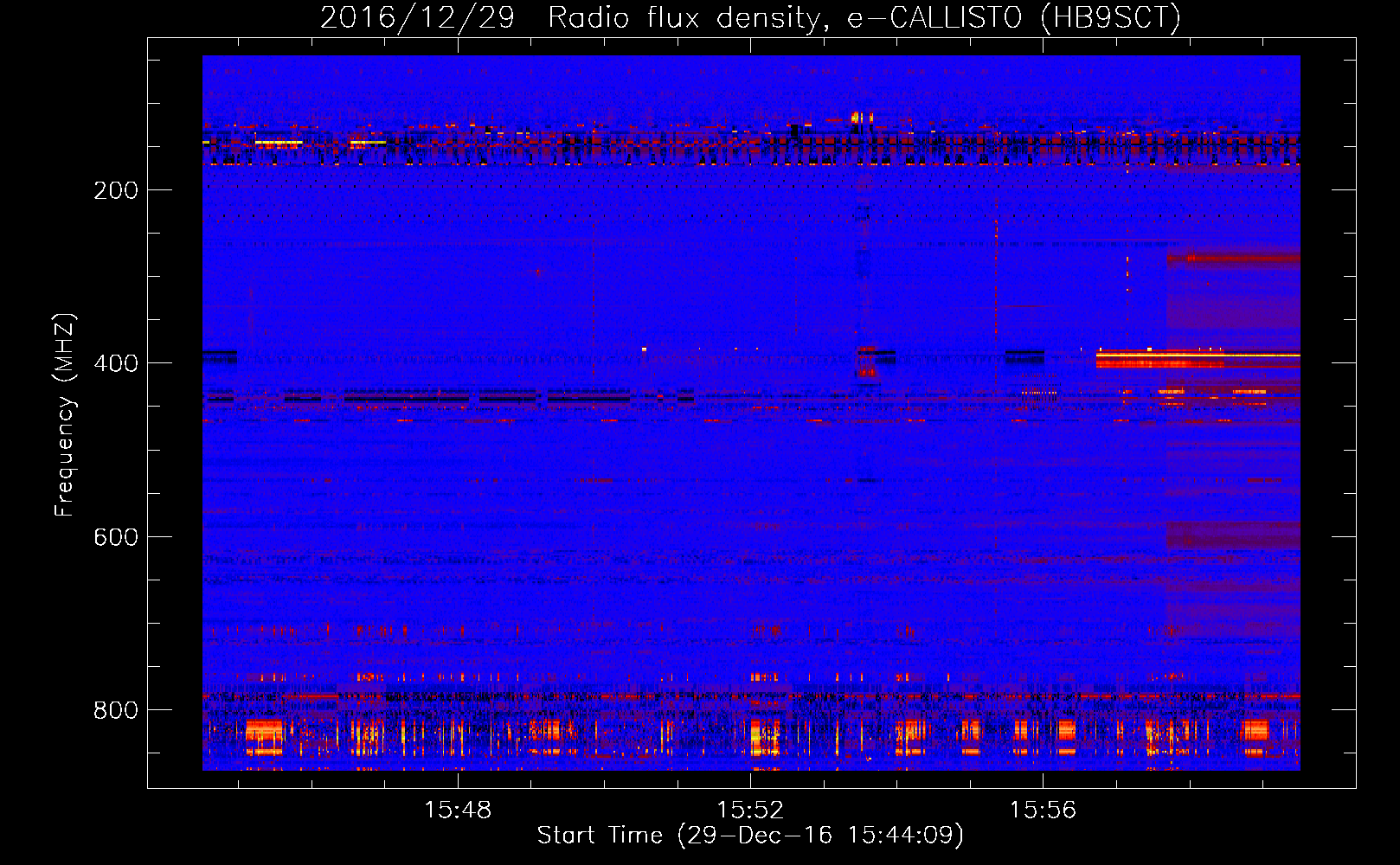Click the 15:56 time tick label
1400x865 pixels.
[1043, 811]
